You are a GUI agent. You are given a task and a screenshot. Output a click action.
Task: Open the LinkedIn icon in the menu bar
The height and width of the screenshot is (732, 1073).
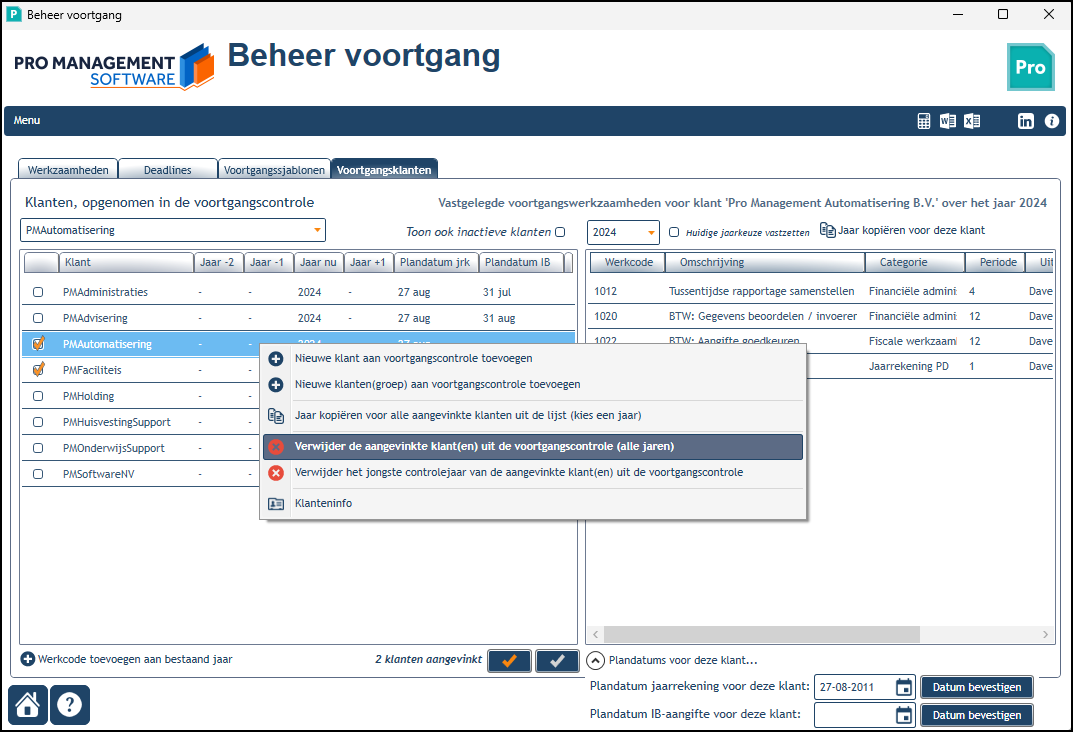tap(1026, 121)
